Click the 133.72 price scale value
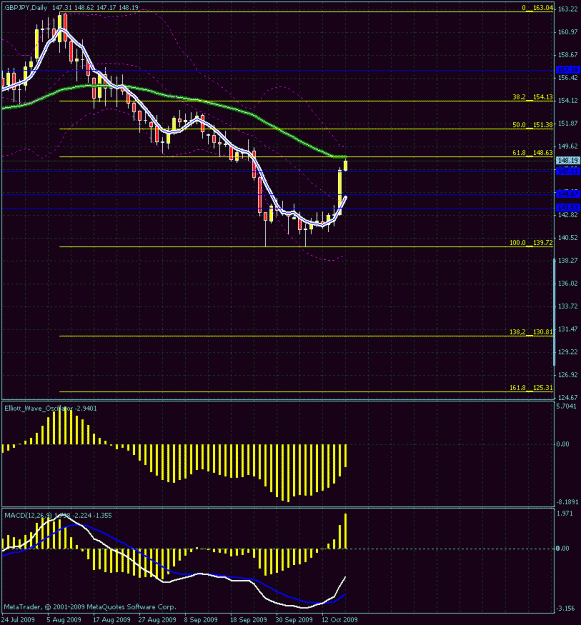 568,306
